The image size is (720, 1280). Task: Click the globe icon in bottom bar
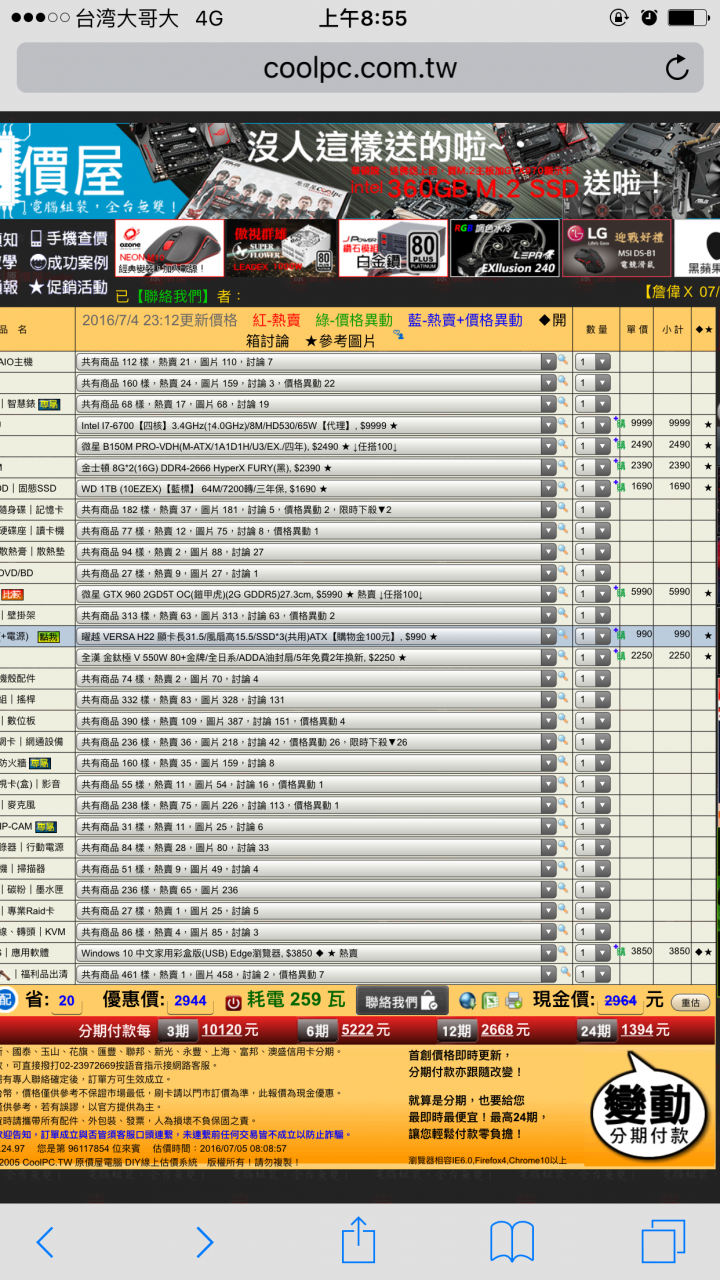pyautogui.click(x=467, y=1001)
